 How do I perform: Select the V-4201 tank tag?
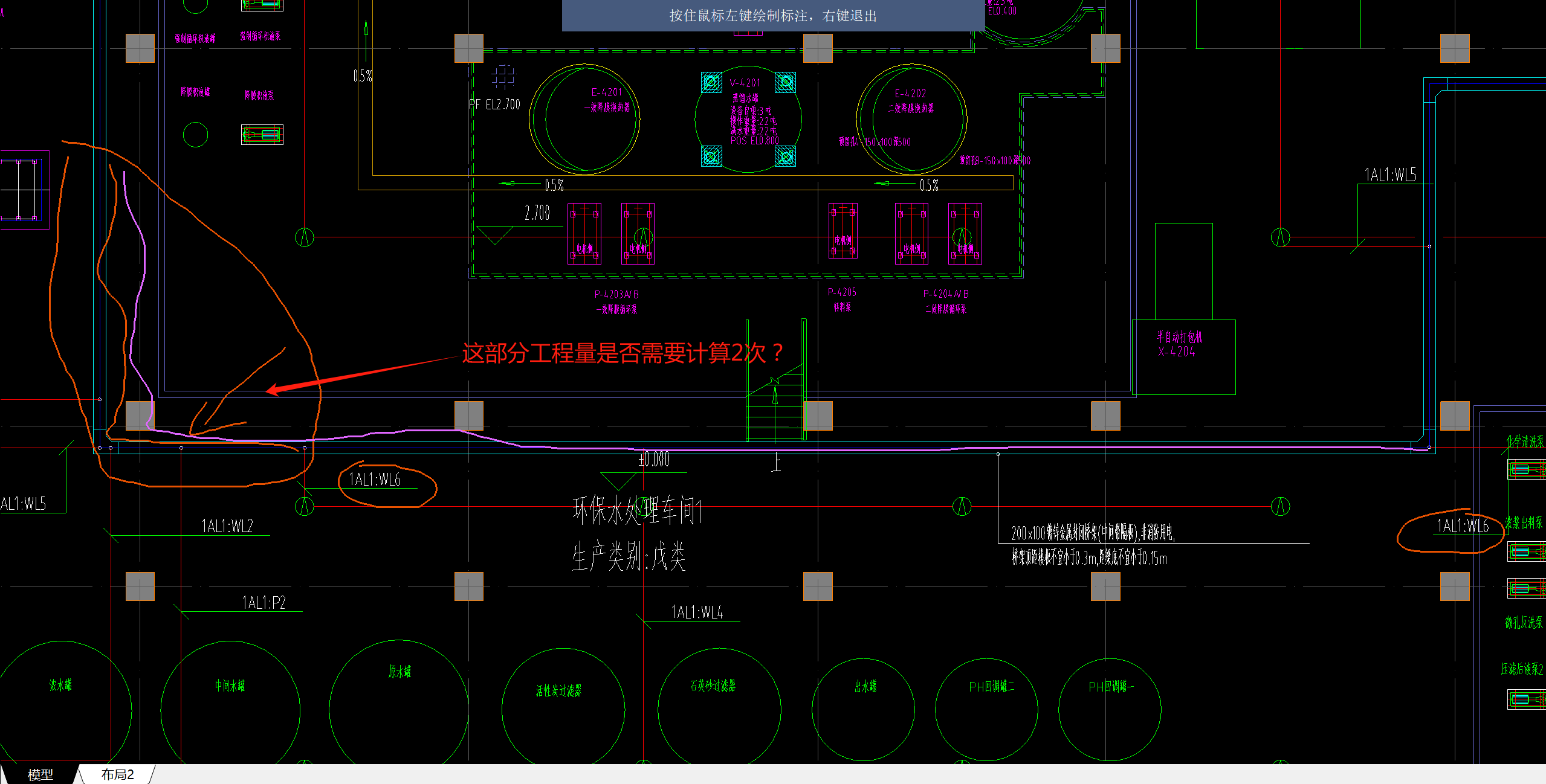[x=745, y=83]
